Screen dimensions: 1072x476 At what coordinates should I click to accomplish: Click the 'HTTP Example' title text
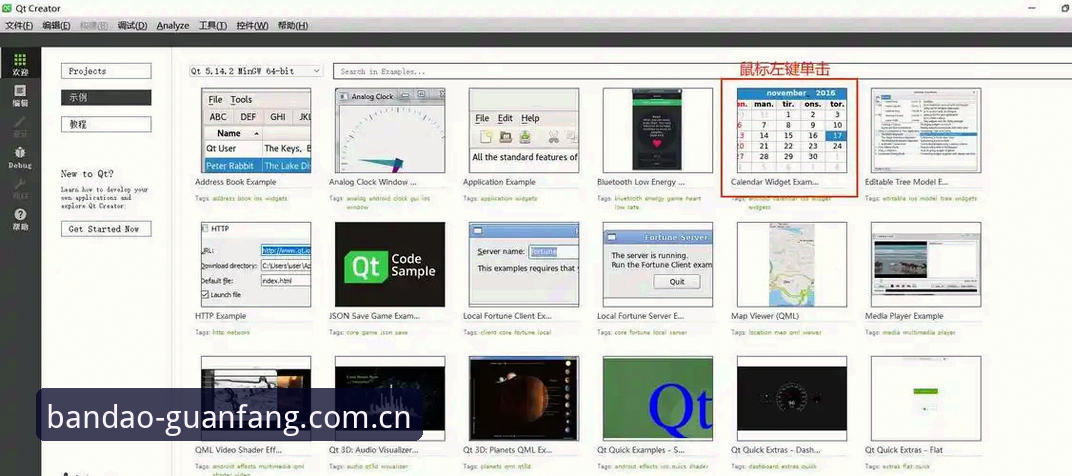tap(220, 316)
